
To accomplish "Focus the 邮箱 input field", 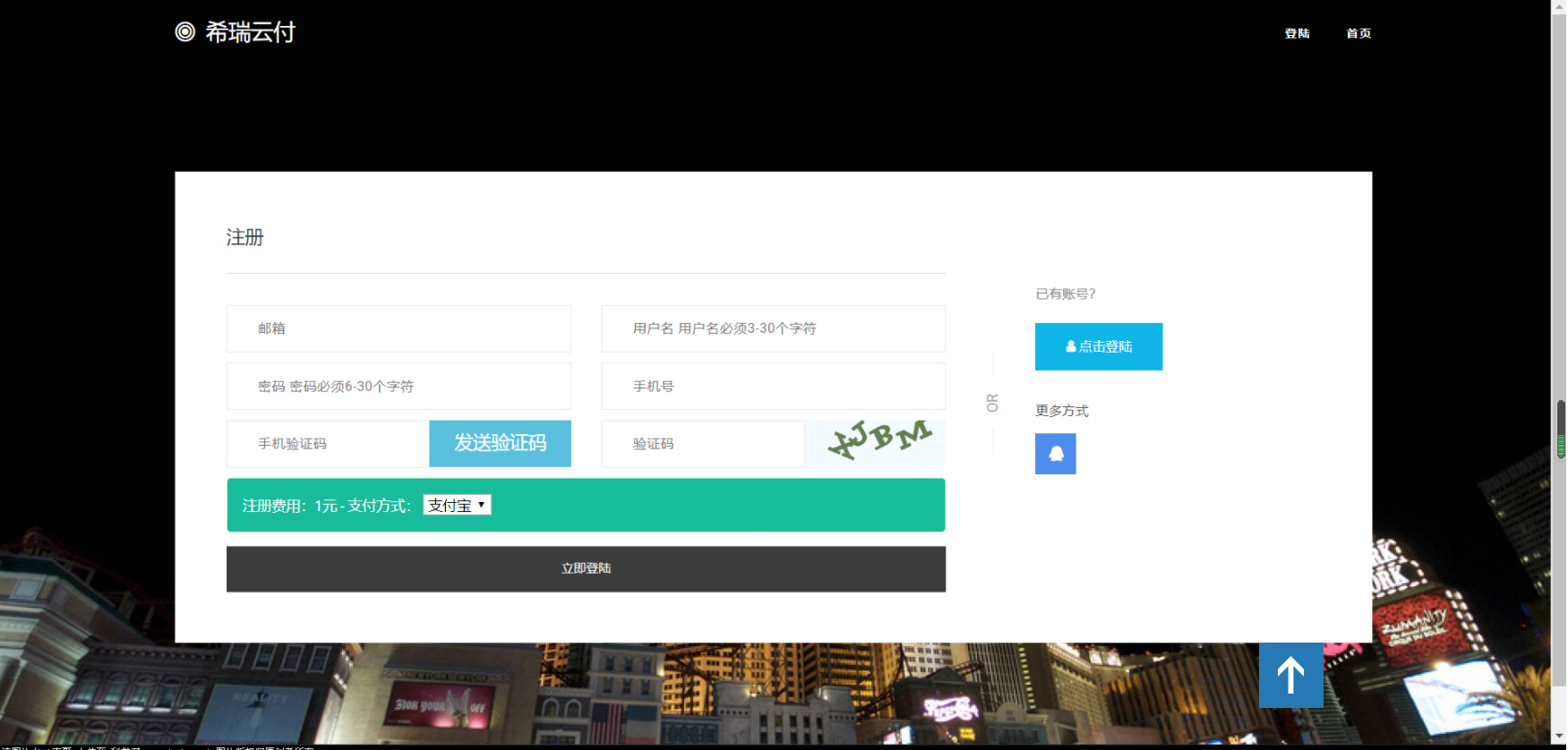I will [x=398, y=328].
